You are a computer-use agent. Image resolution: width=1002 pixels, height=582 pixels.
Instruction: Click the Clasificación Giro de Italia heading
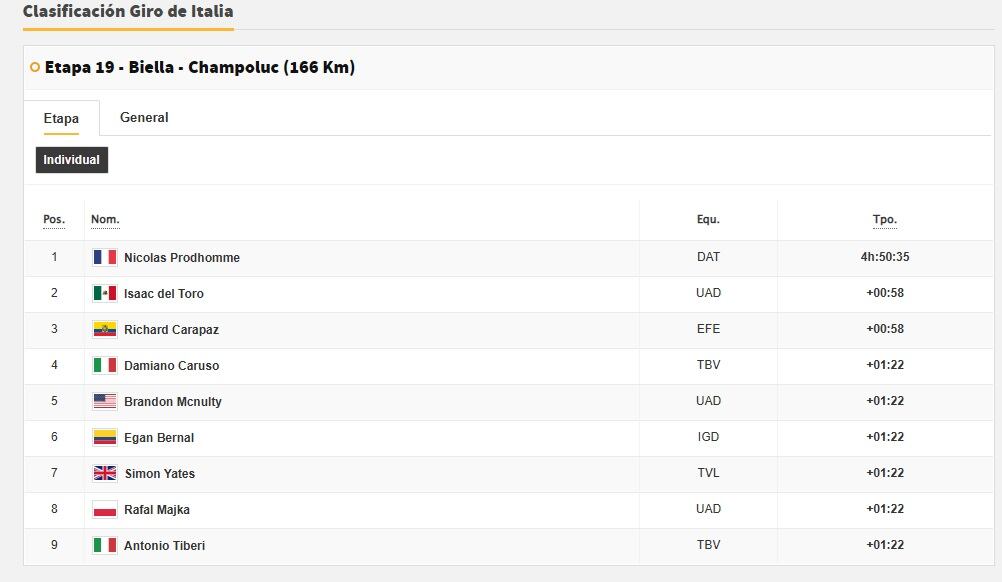tap(128, 12)
